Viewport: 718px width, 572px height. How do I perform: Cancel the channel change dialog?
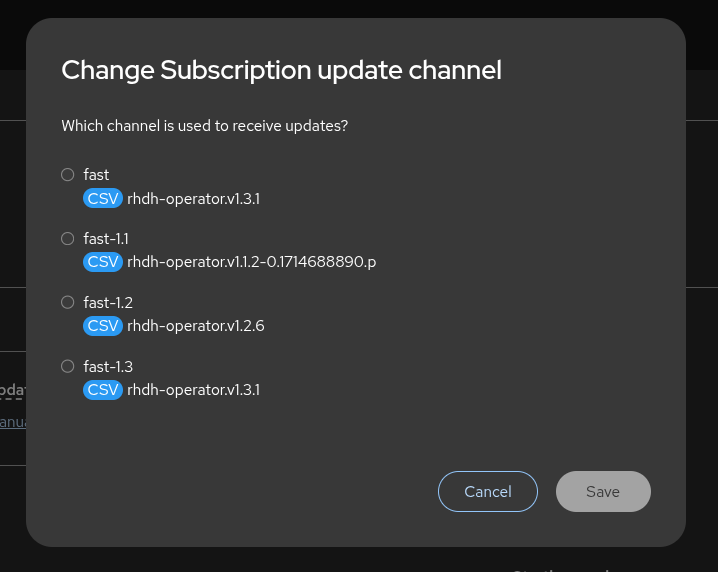[x=488, y=491]
